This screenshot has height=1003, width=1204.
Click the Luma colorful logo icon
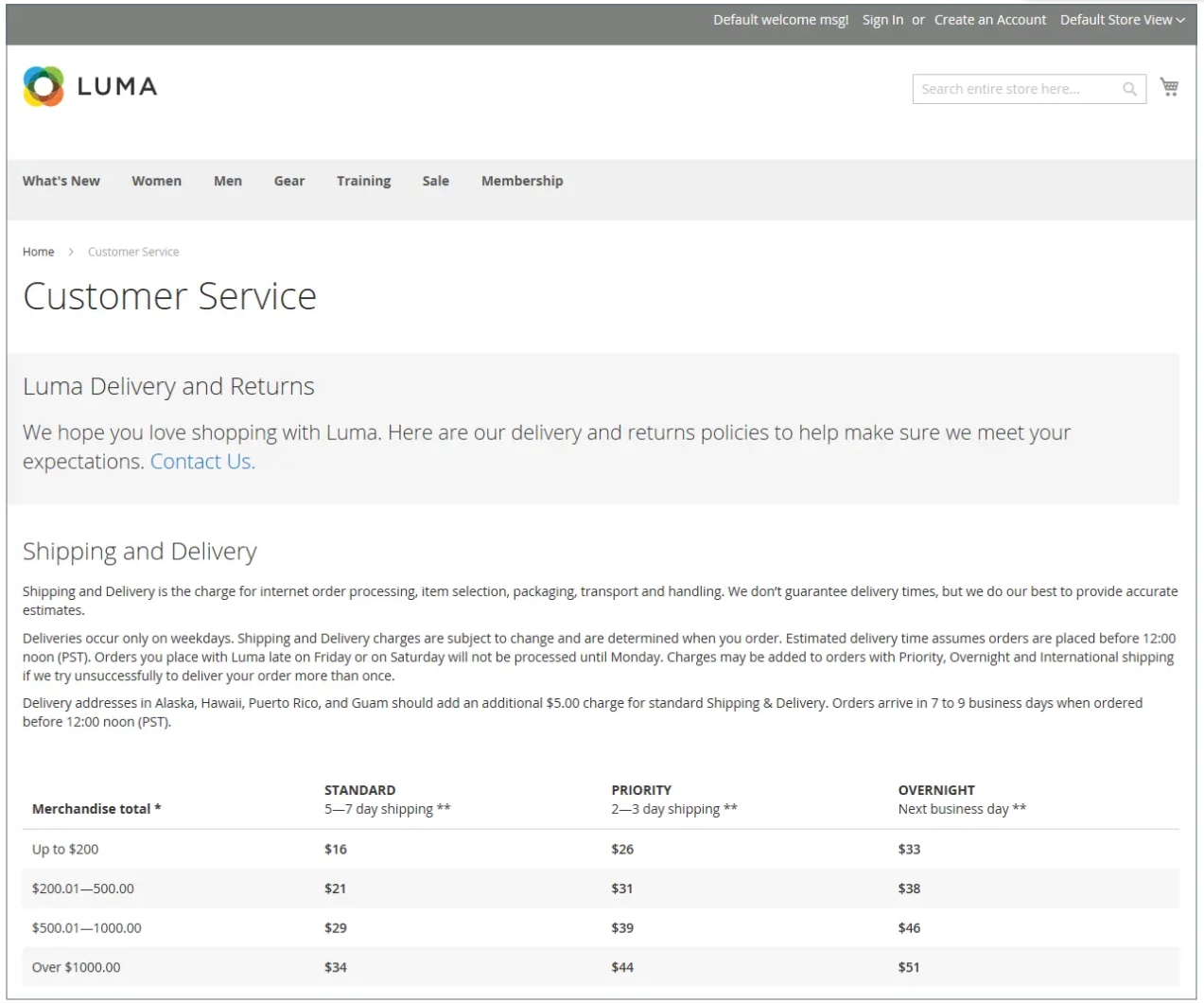pos(44,86)
